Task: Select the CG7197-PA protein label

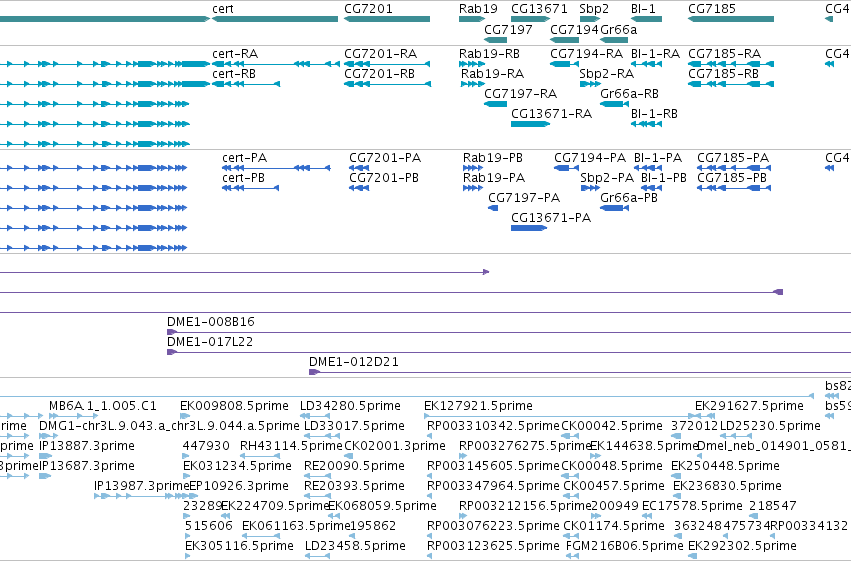Action: (524, 198)
